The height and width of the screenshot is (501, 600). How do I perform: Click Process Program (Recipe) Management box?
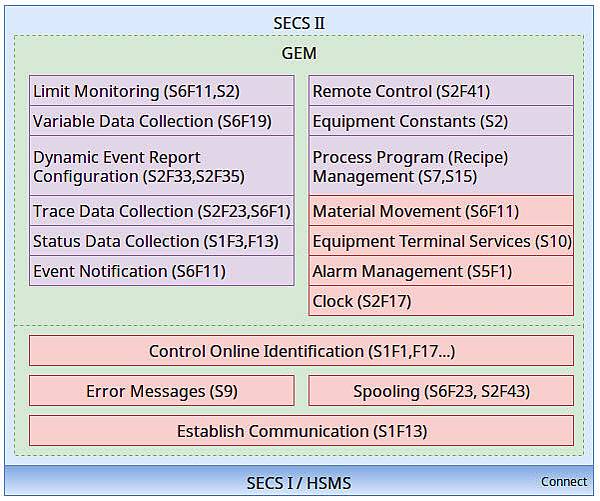click(x=441, y=166)
